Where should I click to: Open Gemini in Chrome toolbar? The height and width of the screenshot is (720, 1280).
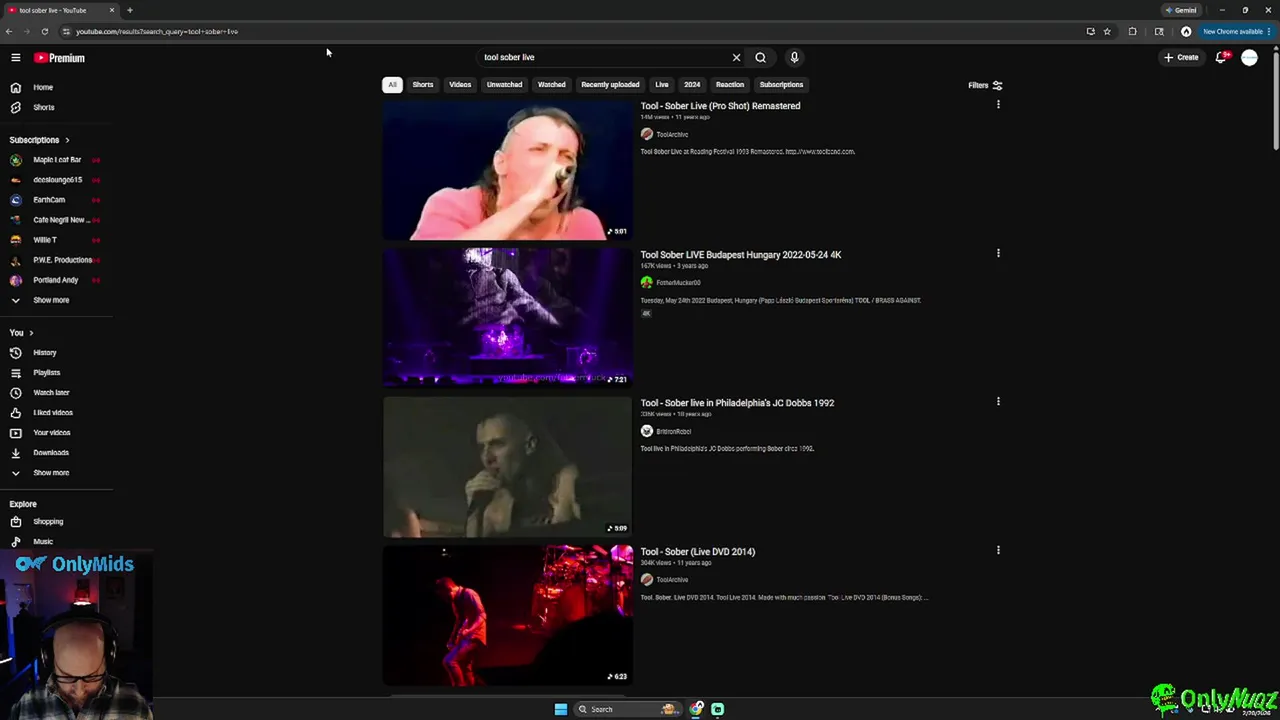click(x=1181, y=10)
